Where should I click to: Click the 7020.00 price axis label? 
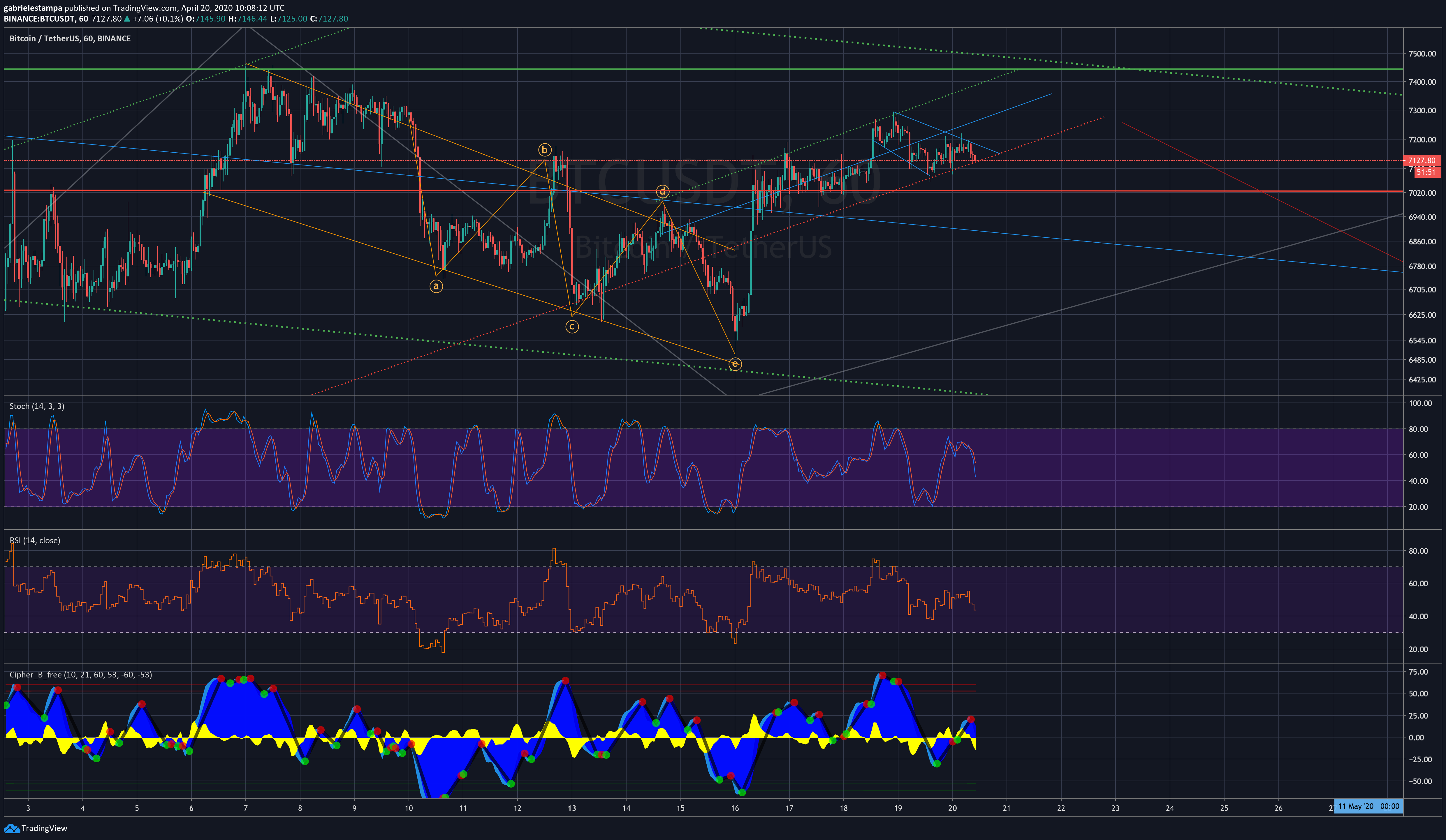pos(1422,193)
